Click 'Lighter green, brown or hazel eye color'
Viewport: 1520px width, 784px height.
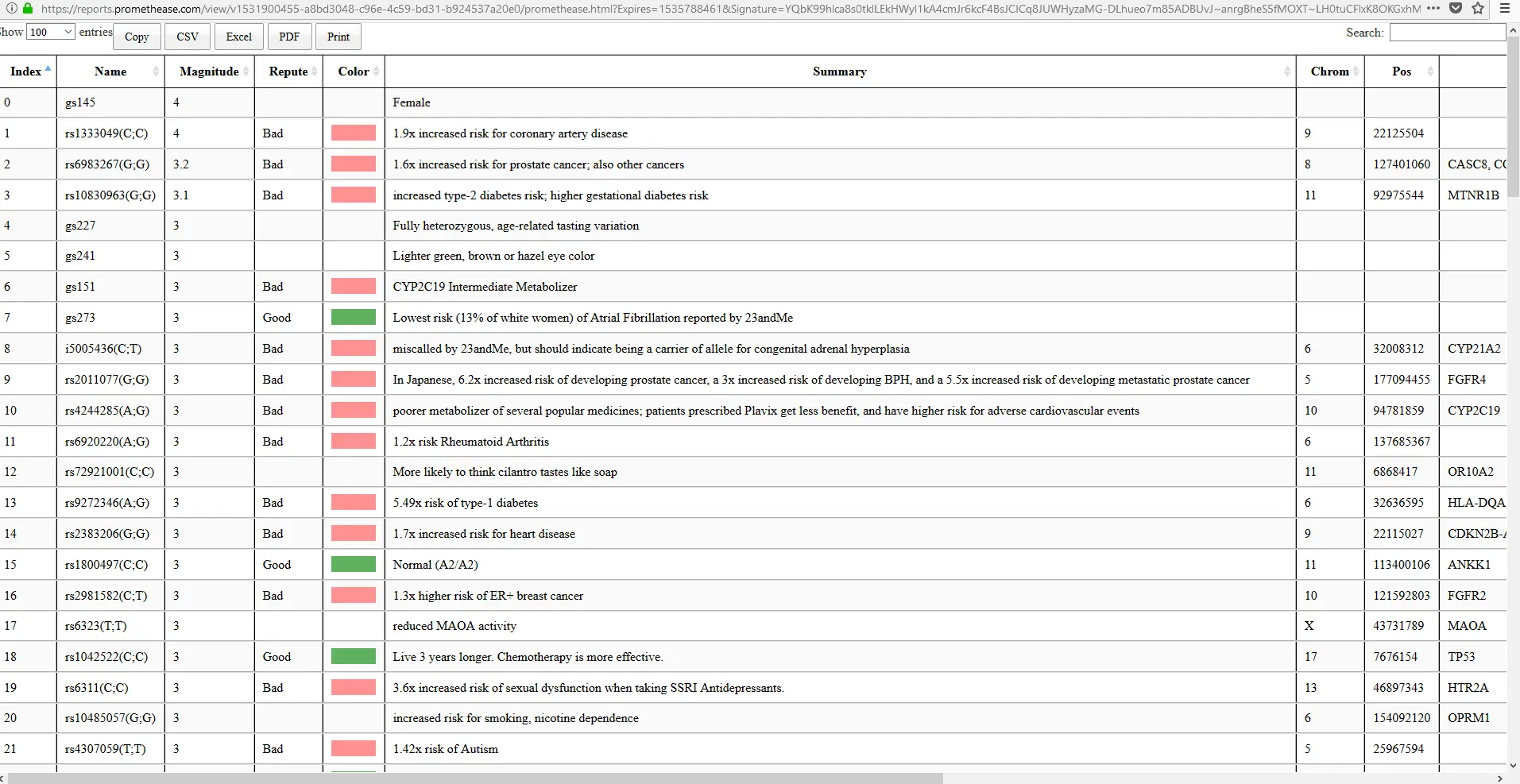coord(493,256)
